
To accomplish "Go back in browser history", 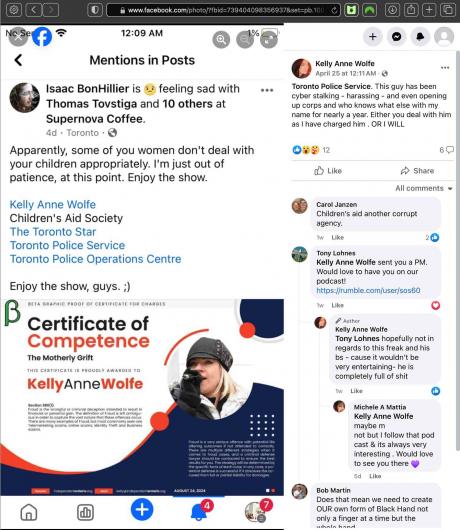I will [34, 10].
